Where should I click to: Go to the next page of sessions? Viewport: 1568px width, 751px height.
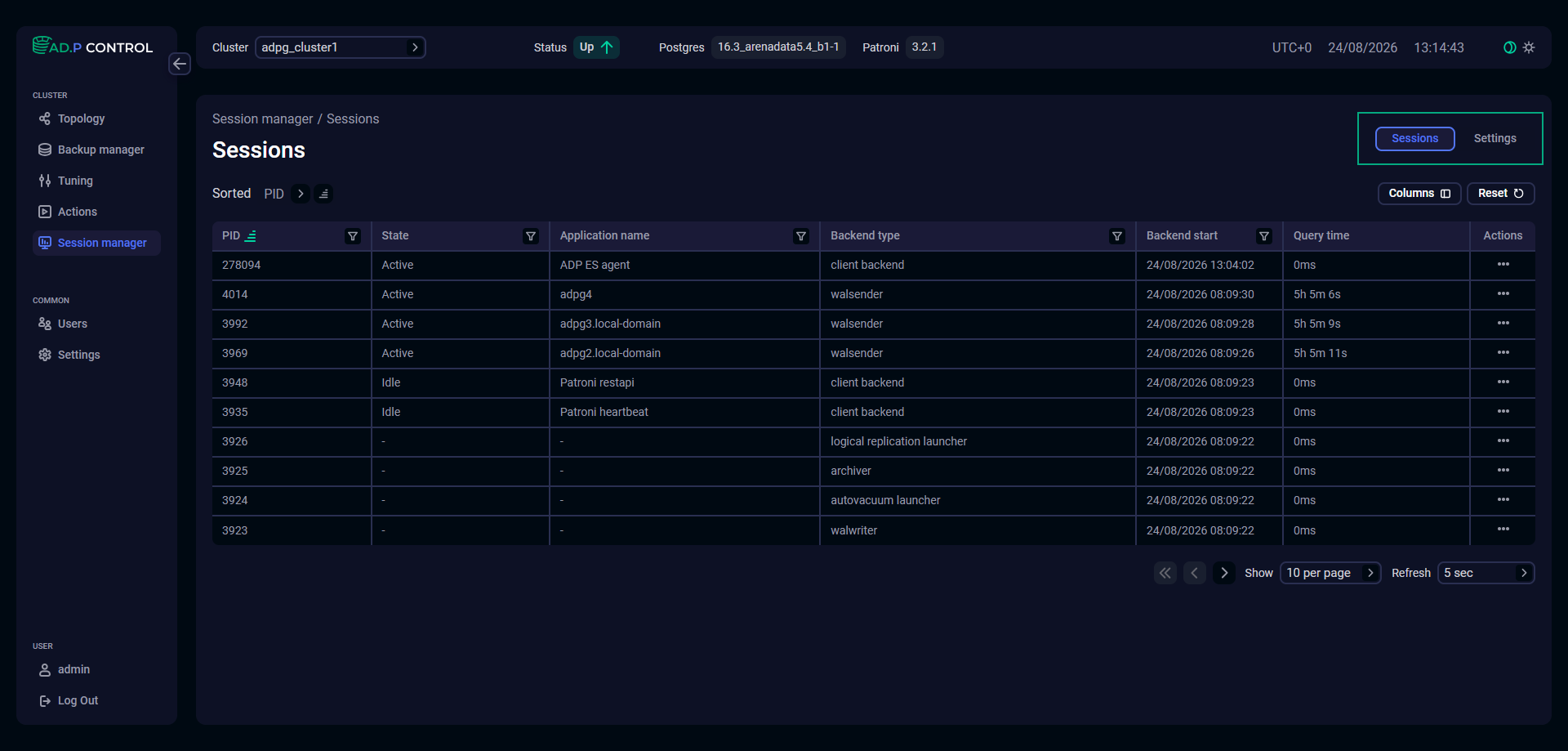[x=1224, y=573]
